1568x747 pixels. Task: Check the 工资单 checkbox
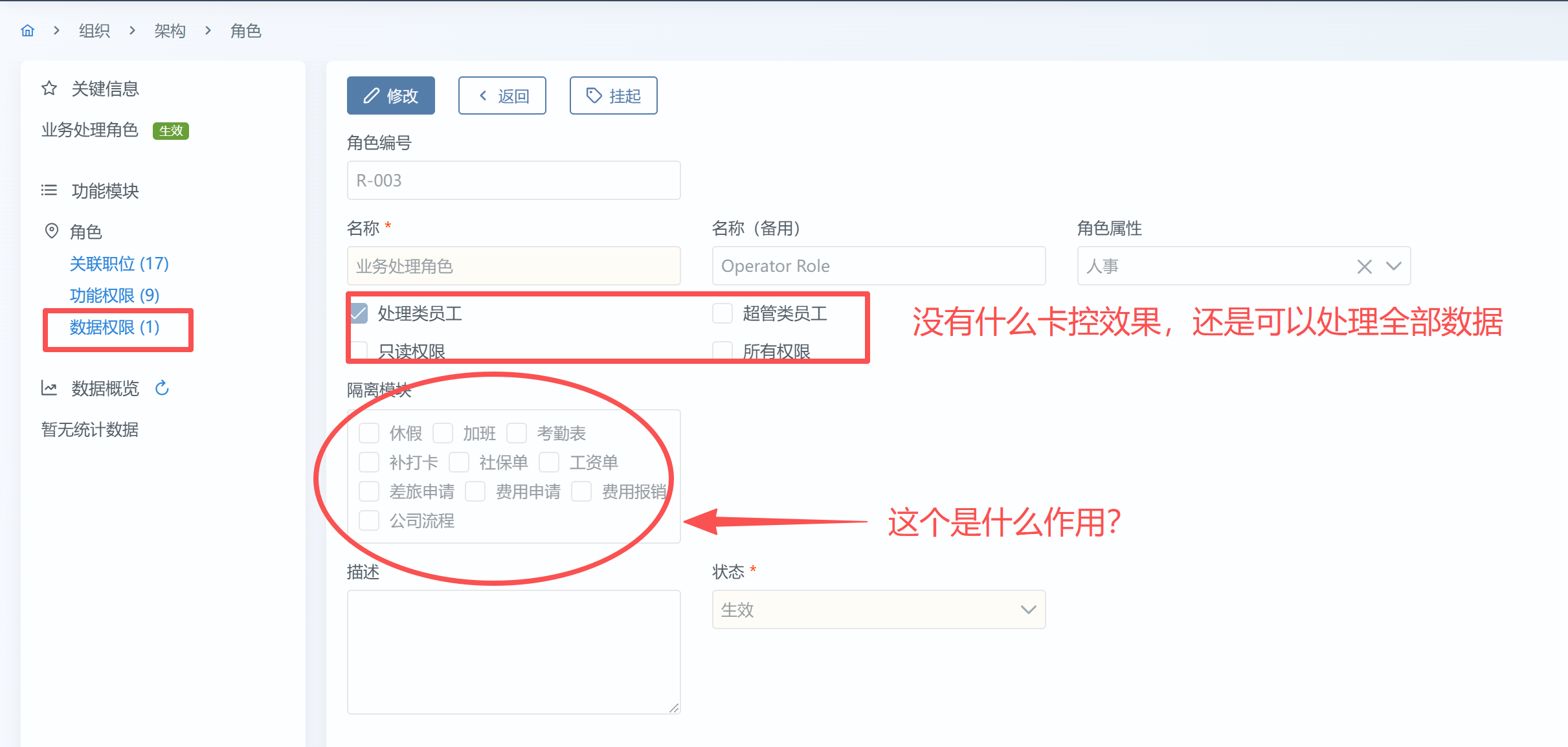coord(549,462)
